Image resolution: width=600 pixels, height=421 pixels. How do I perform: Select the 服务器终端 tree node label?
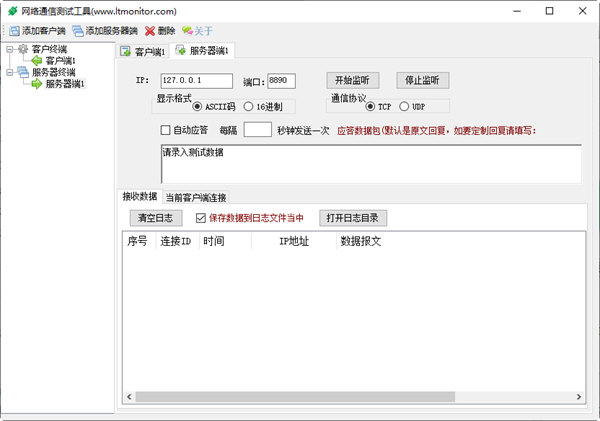click(54, 72)
